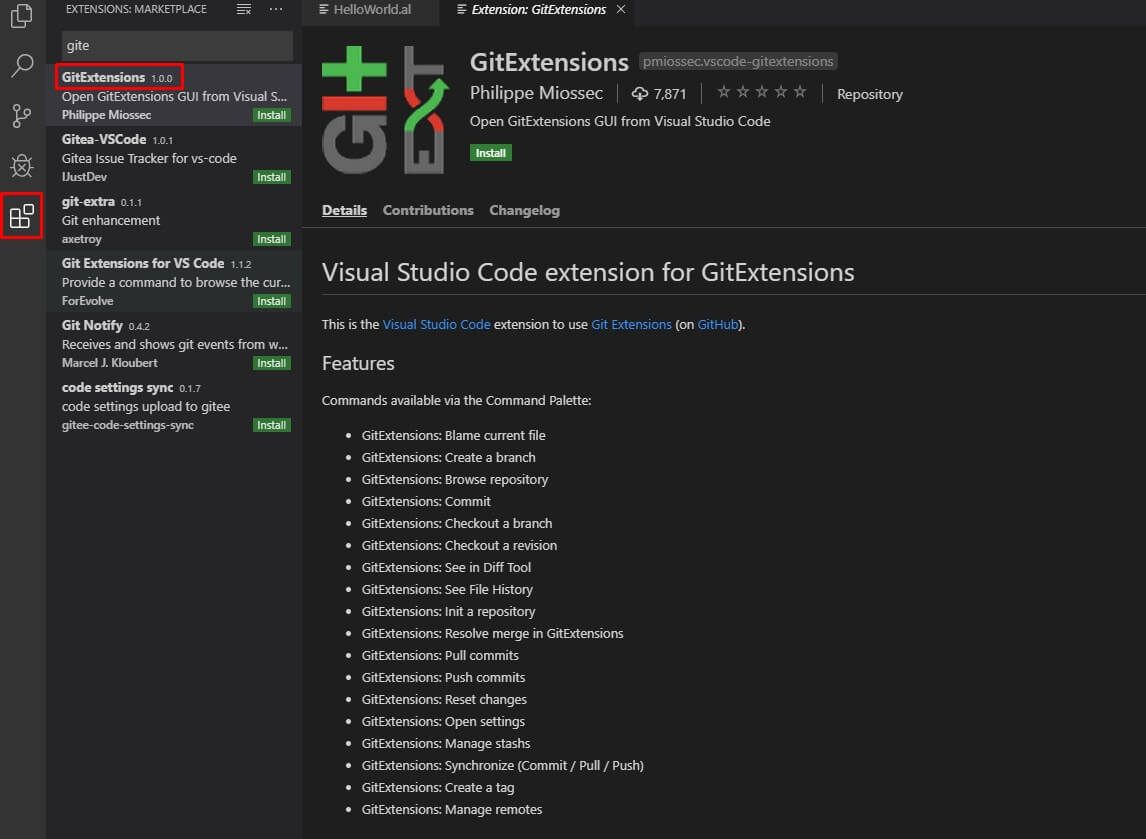
Task: Click the GitExtensions logo image
Action: coord(384,110)
